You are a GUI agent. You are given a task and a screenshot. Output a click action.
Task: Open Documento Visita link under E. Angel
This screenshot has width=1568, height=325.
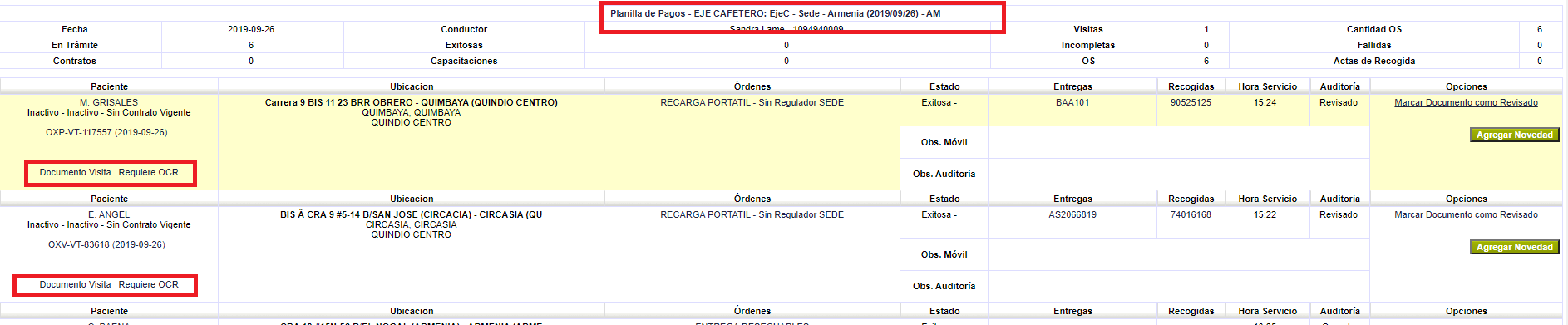[x=75, y=285]
